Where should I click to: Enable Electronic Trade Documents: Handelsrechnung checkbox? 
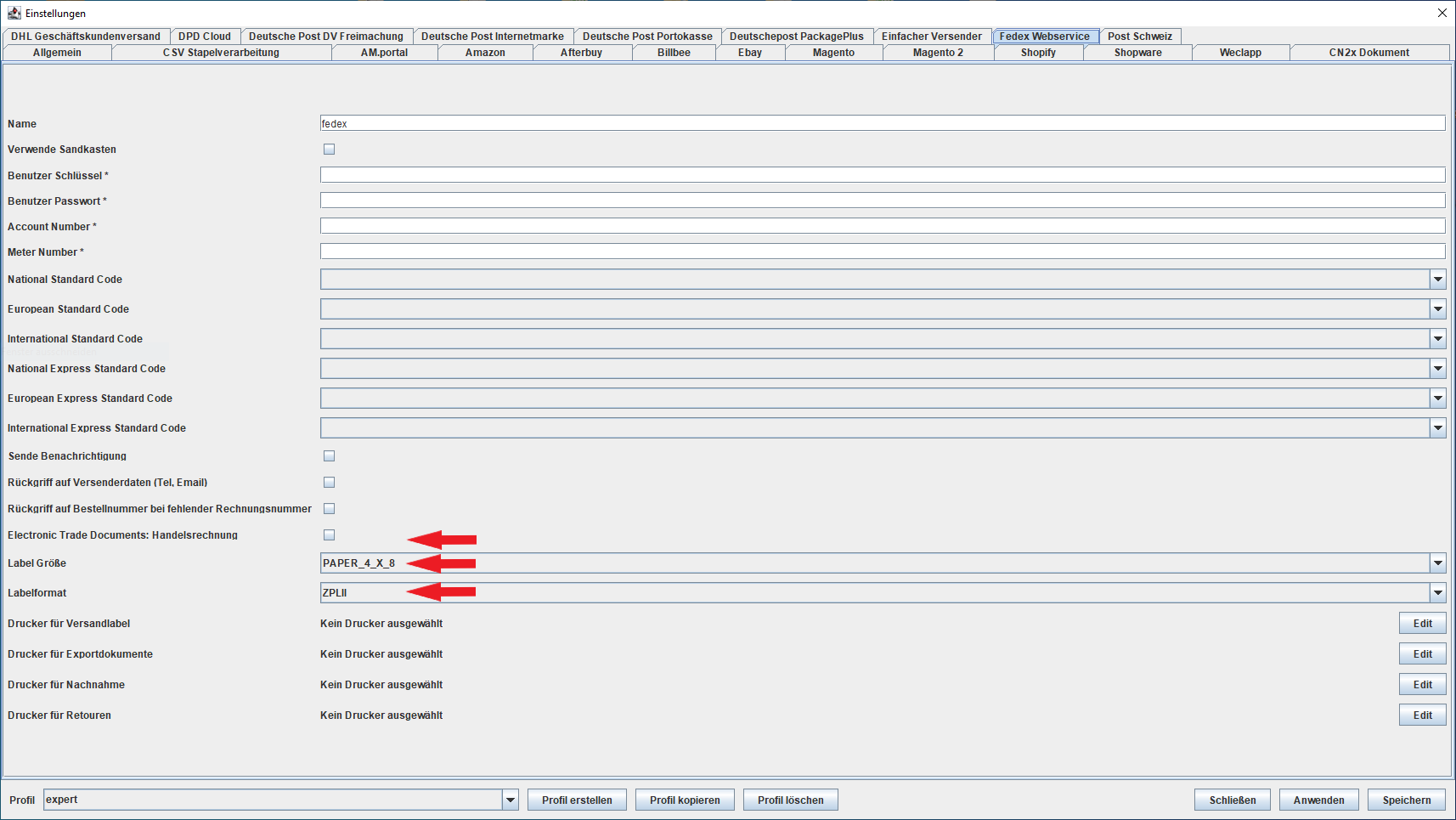[x=329, y=535]
